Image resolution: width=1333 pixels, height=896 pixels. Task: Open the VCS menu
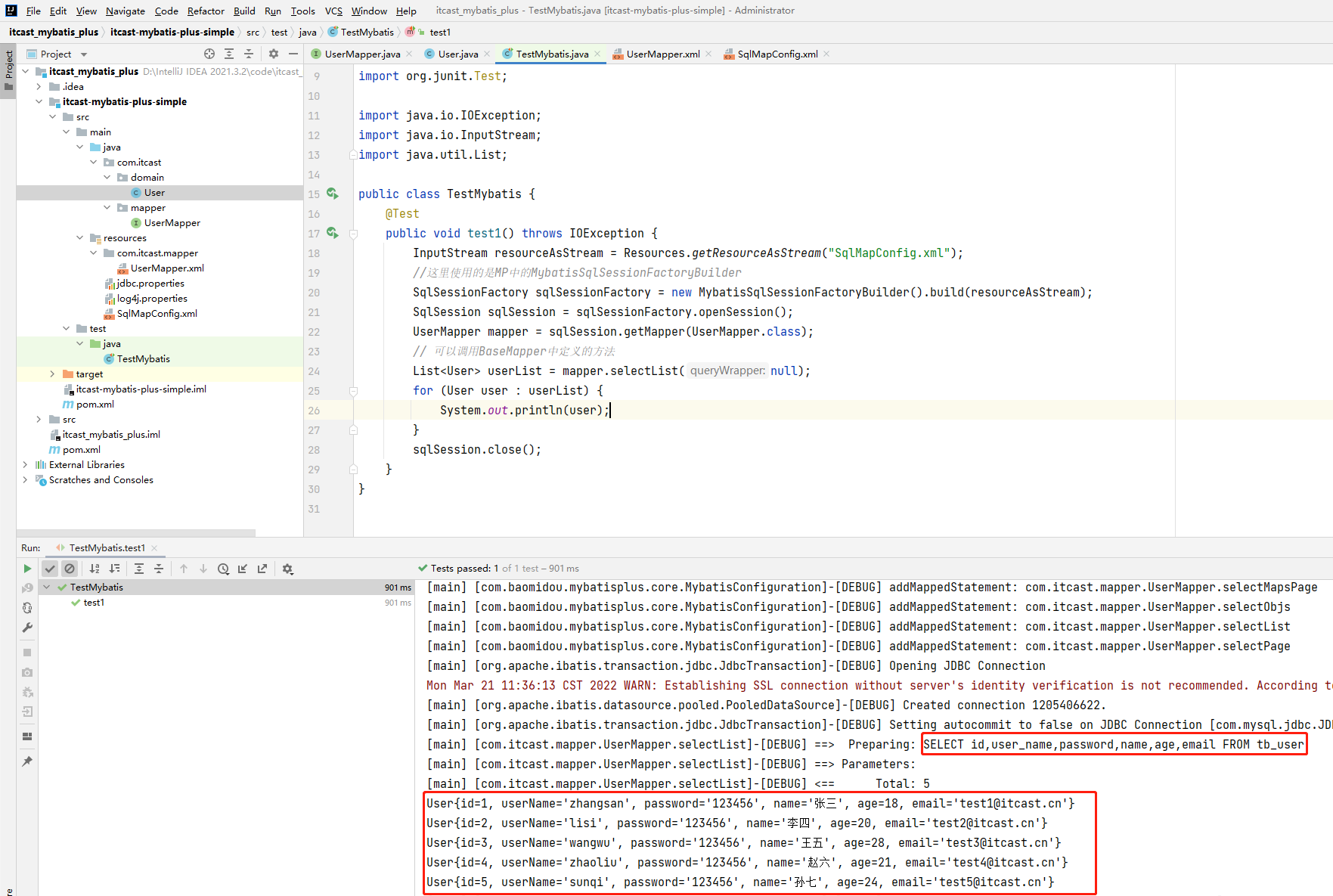(x=333, y=11)
